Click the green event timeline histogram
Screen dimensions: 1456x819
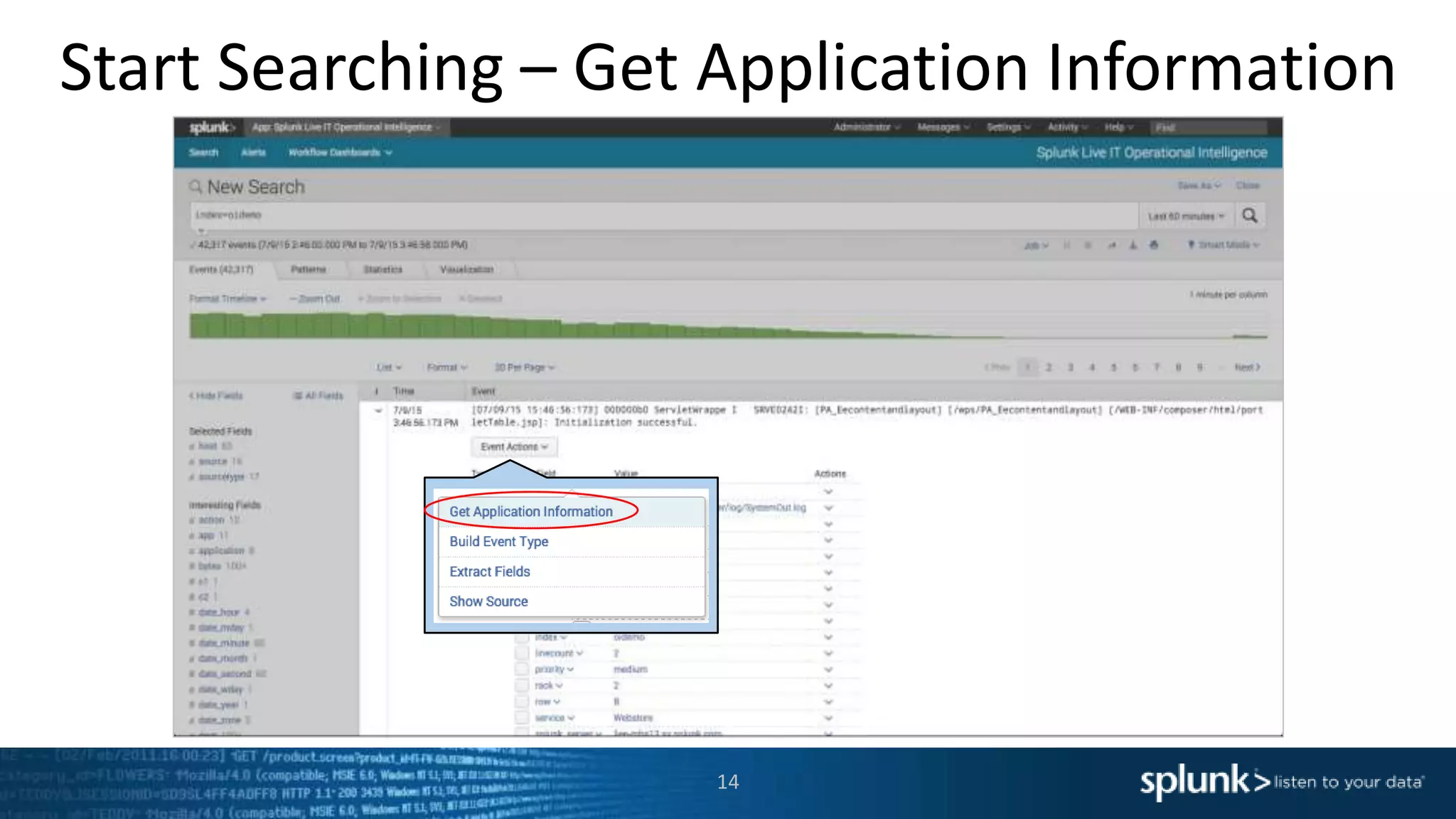(728, 326)
